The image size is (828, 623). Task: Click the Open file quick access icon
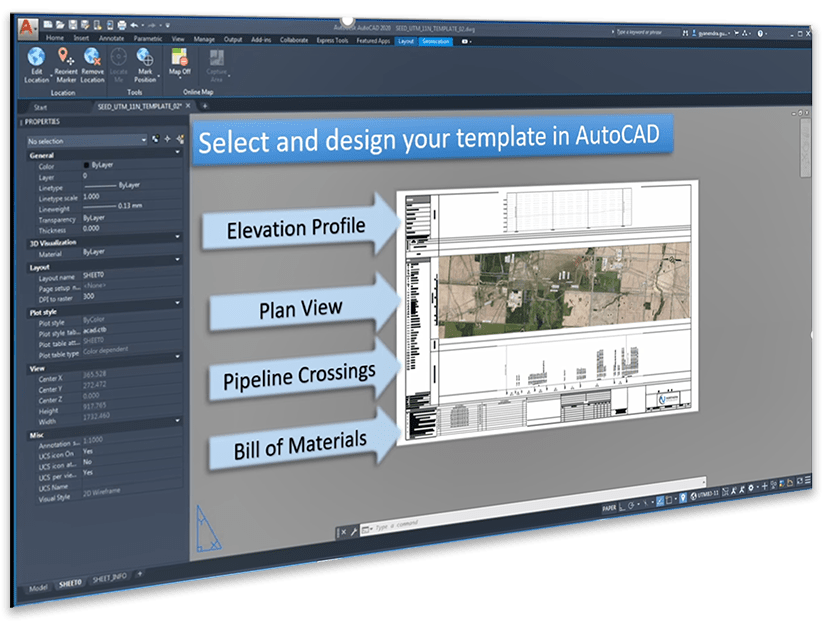click(60, 24)
